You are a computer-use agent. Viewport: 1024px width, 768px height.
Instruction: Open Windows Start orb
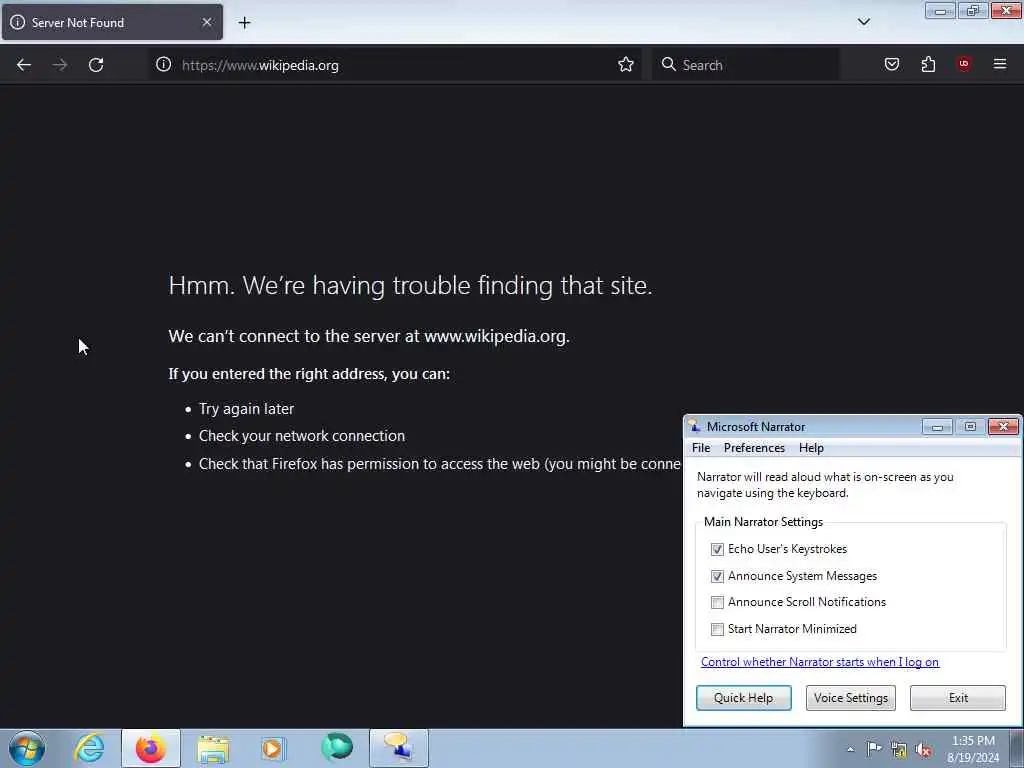(27, 748)
